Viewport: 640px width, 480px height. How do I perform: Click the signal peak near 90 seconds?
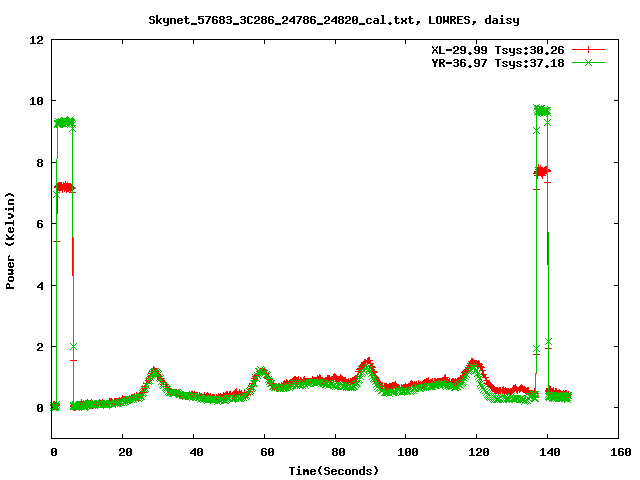pos(367,364)
